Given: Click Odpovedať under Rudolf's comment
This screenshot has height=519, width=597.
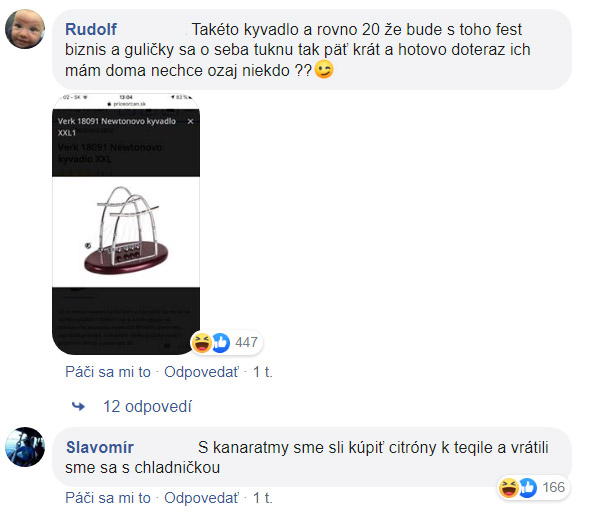Looking at the screenshot, I should point(201,372).
